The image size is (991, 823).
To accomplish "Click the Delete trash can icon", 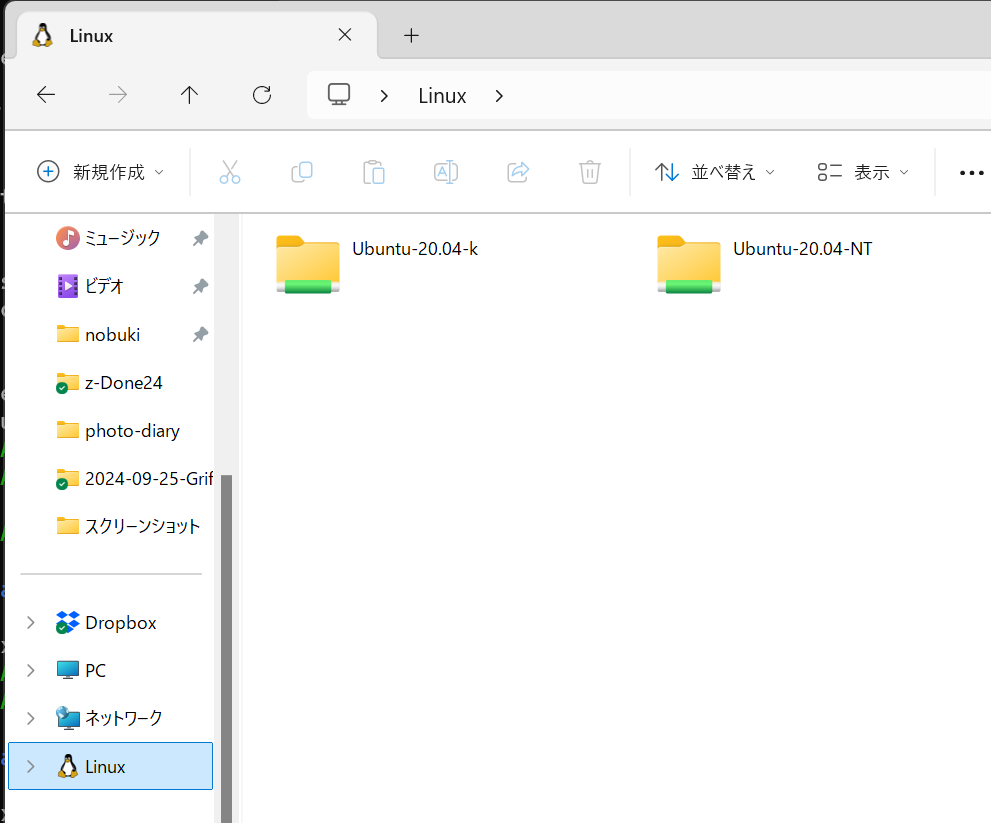I will pos(590,172).
